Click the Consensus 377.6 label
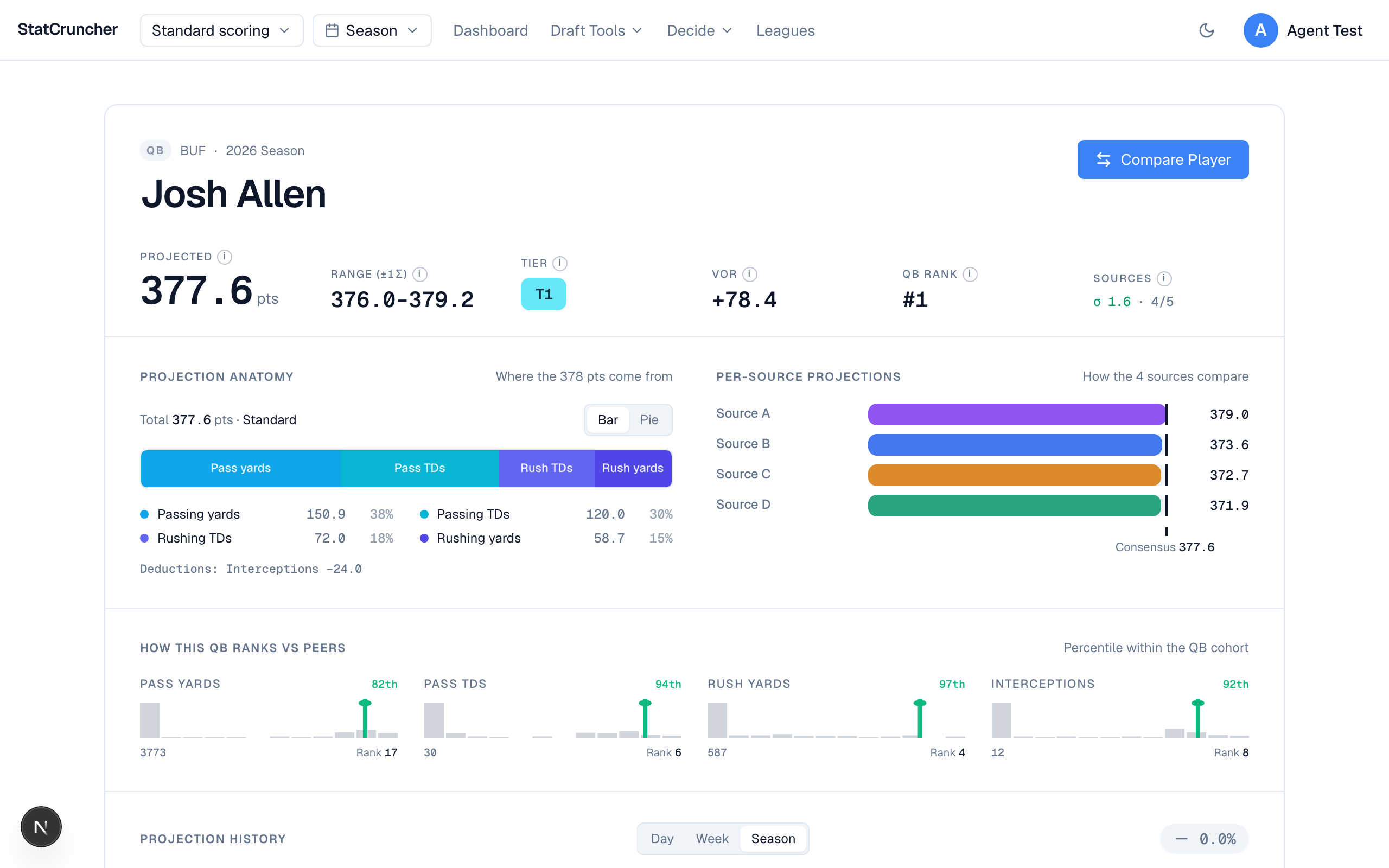The height and width of the screenshot is (868, 1389). [1164, 547]
